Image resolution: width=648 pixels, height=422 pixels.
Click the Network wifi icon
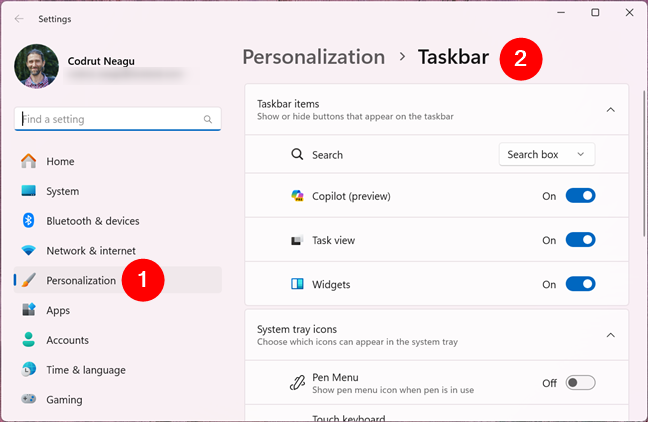(x=29, y=250)
